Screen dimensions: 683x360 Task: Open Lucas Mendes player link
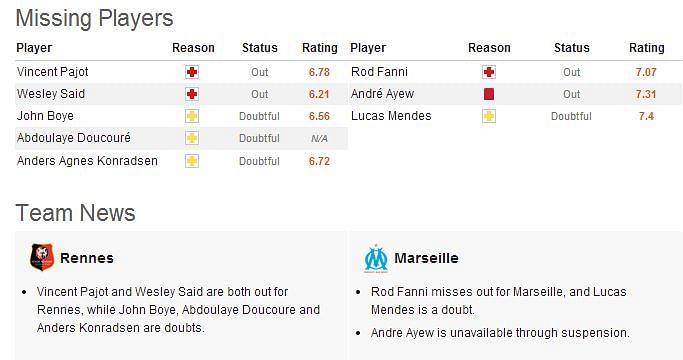(391, 116)
